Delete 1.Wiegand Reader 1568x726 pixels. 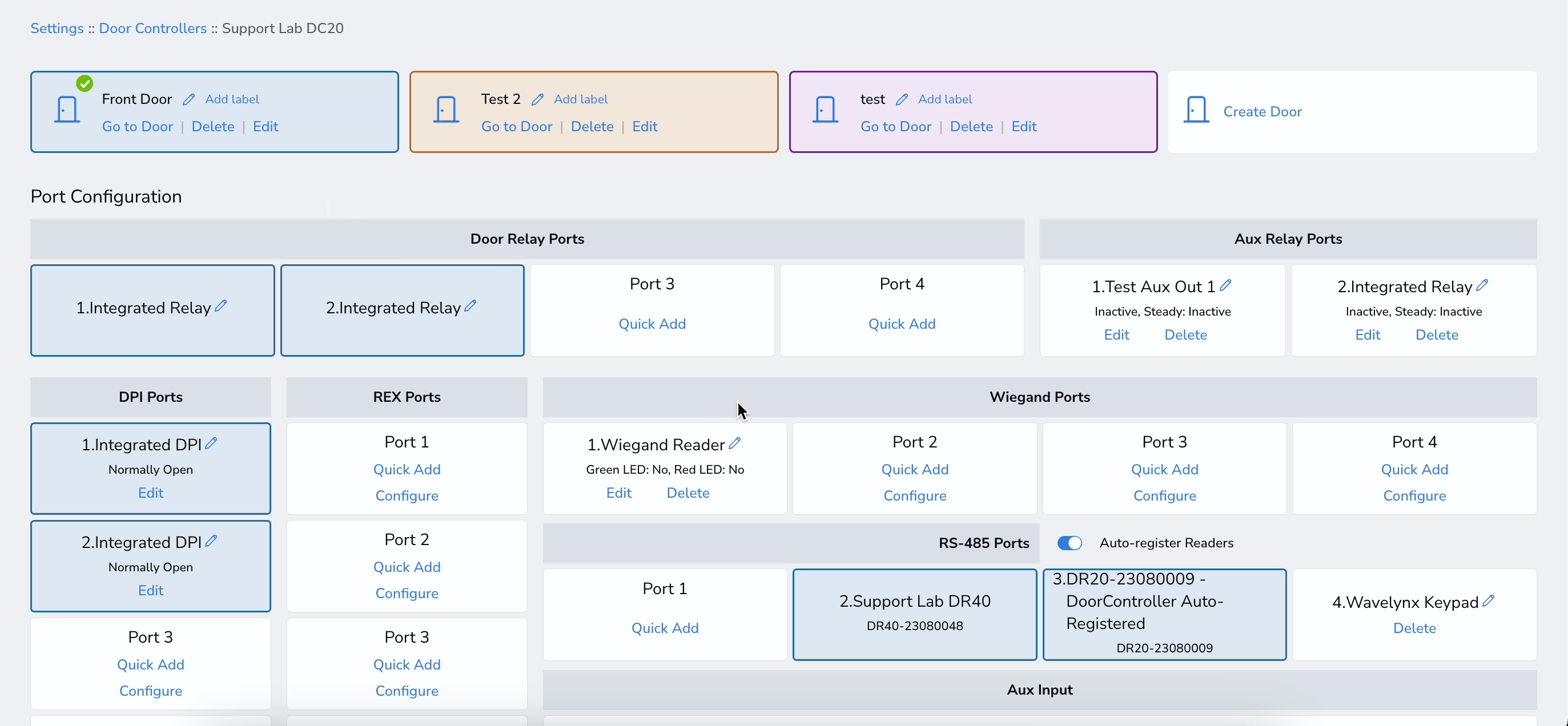coord(688,493)
